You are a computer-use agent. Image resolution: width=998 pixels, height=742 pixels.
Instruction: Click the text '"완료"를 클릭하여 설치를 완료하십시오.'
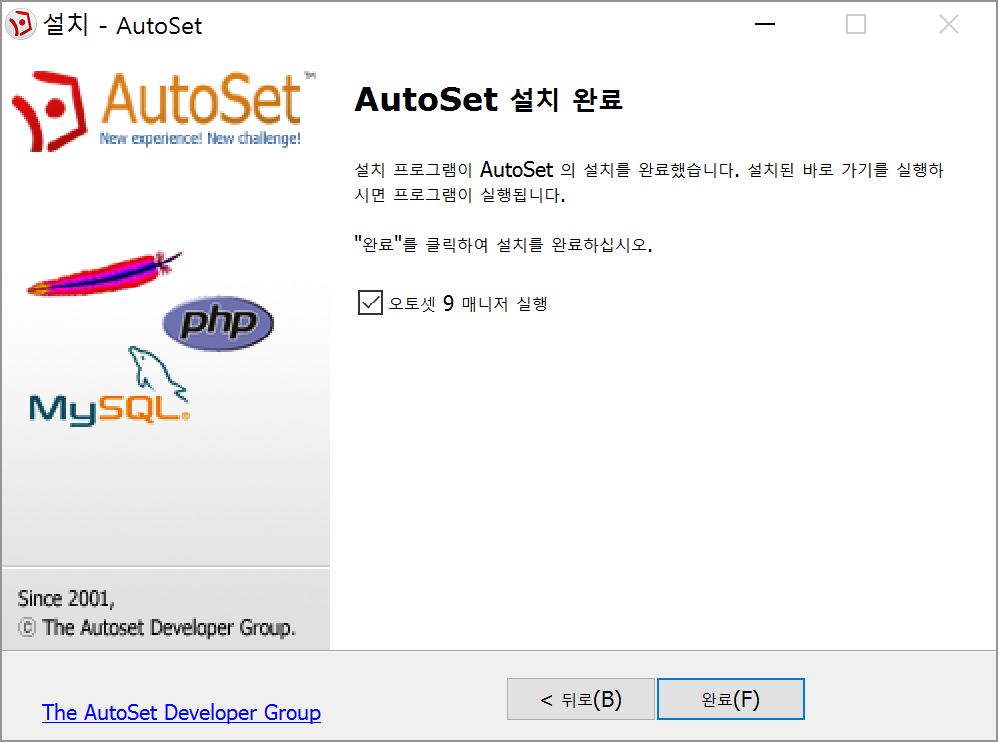point(503,244)
